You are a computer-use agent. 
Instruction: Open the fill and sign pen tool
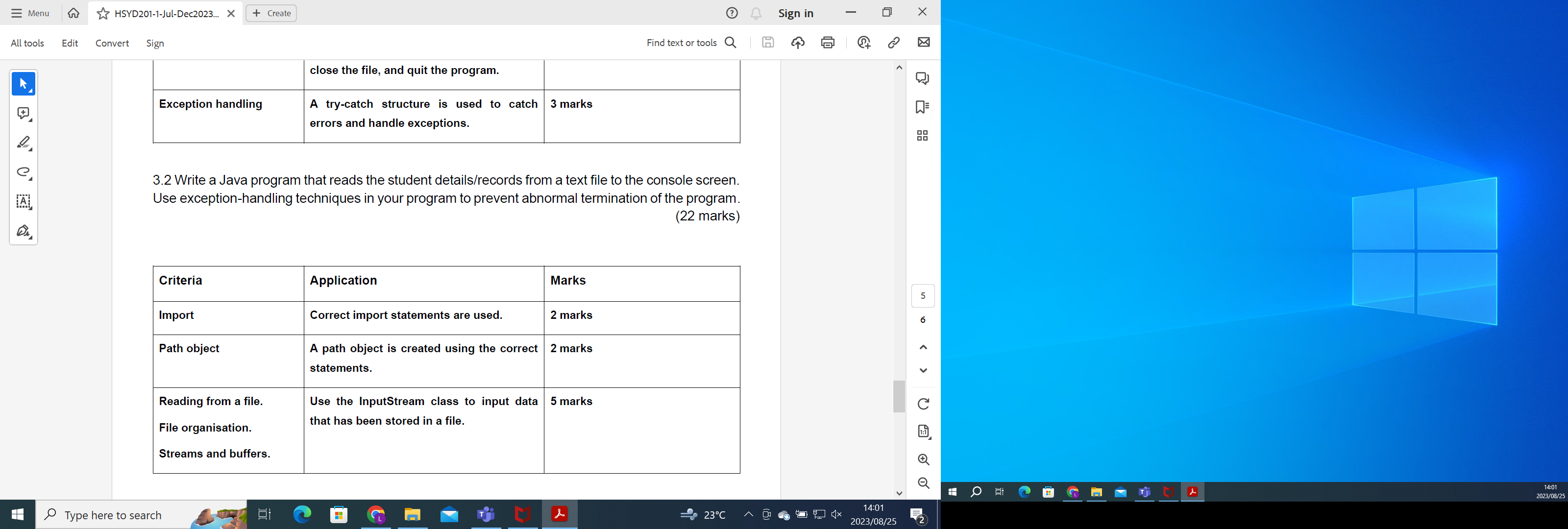coord(23,231)
